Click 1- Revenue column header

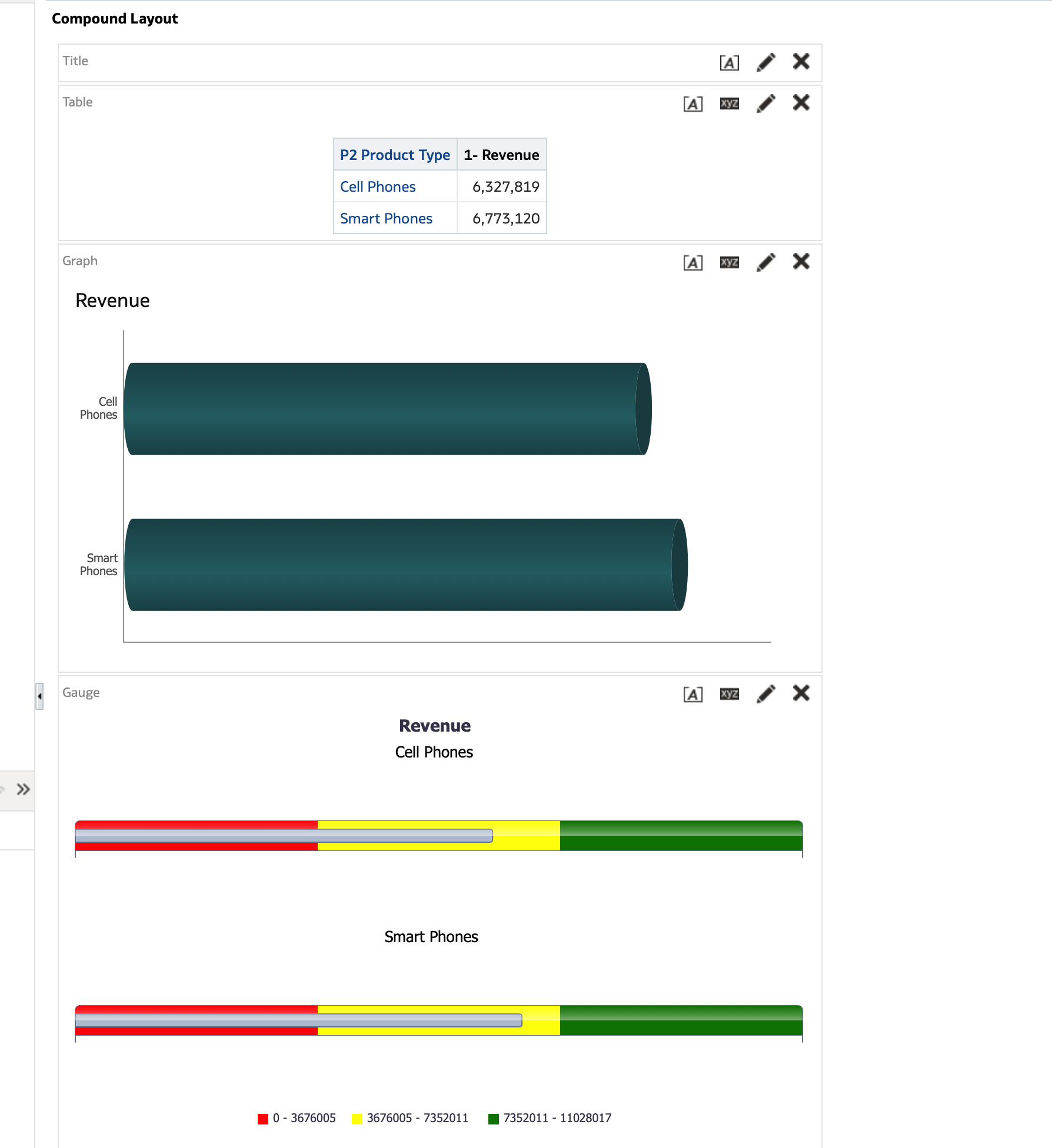pos(501,155)
